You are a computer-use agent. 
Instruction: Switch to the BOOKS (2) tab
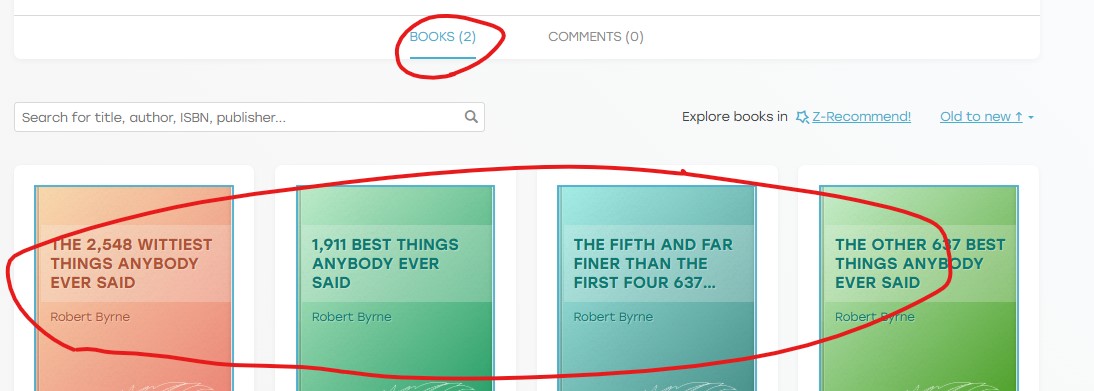442,37
